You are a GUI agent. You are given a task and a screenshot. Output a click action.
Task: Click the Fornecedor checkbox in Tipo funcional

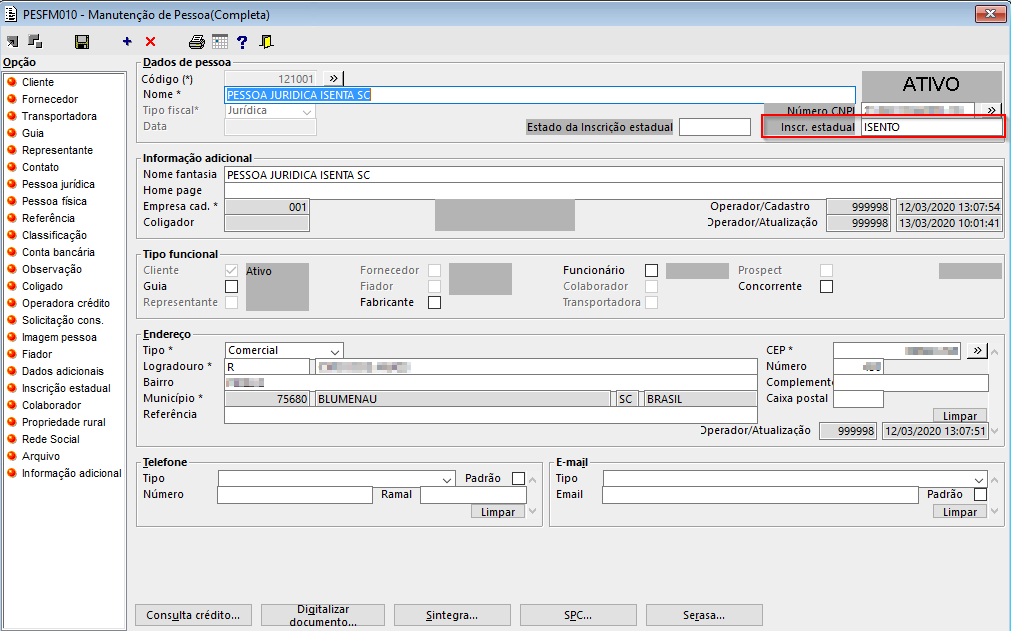click(435, 270)
